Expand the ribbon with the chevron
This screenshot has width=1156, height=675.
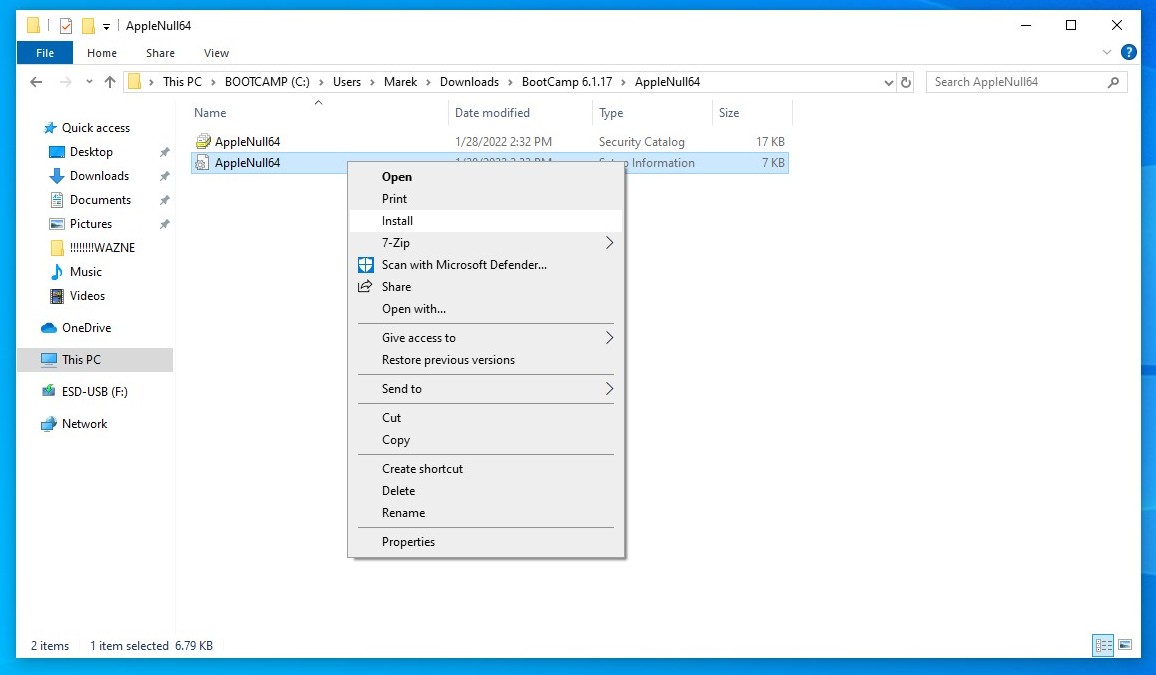1107,52
